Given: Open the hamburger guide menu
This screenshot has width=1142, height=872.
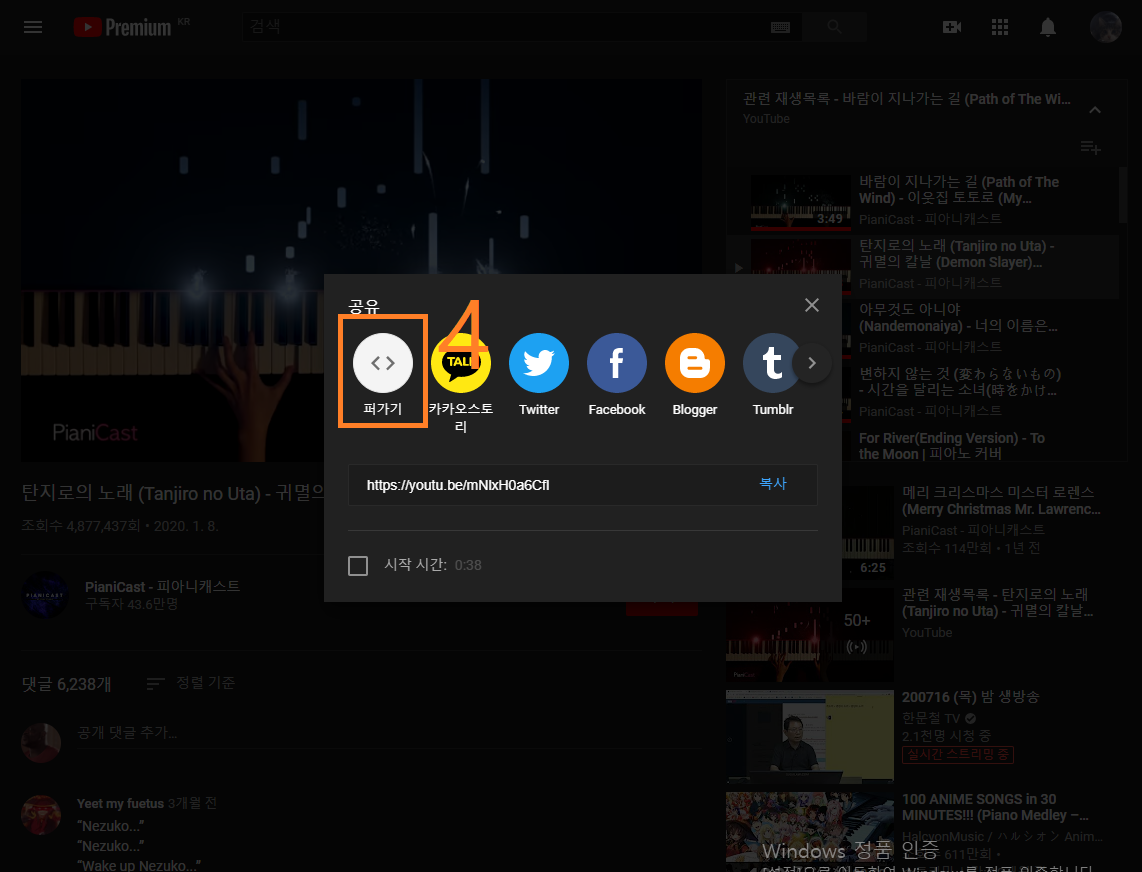Looking at the screenshot, I should pyautogui.click(x=33, y=27).
